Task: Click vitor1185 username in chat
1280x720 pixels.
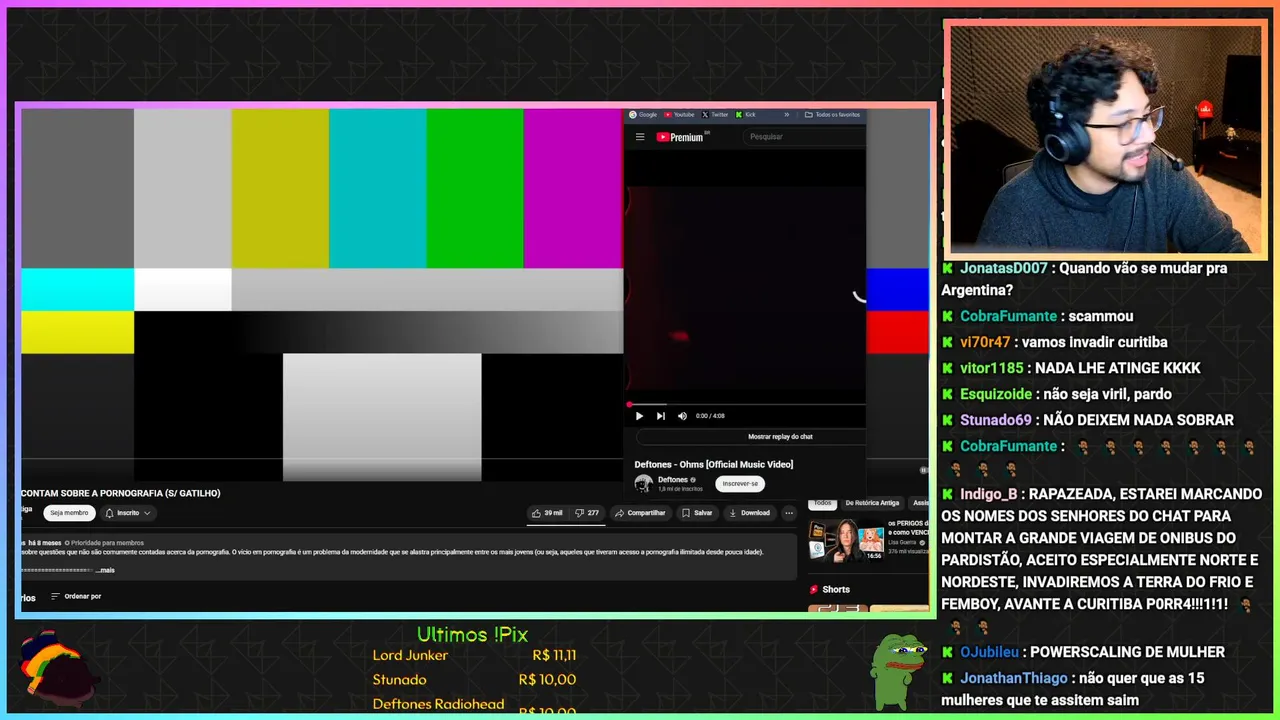Action: click(992, 368)
